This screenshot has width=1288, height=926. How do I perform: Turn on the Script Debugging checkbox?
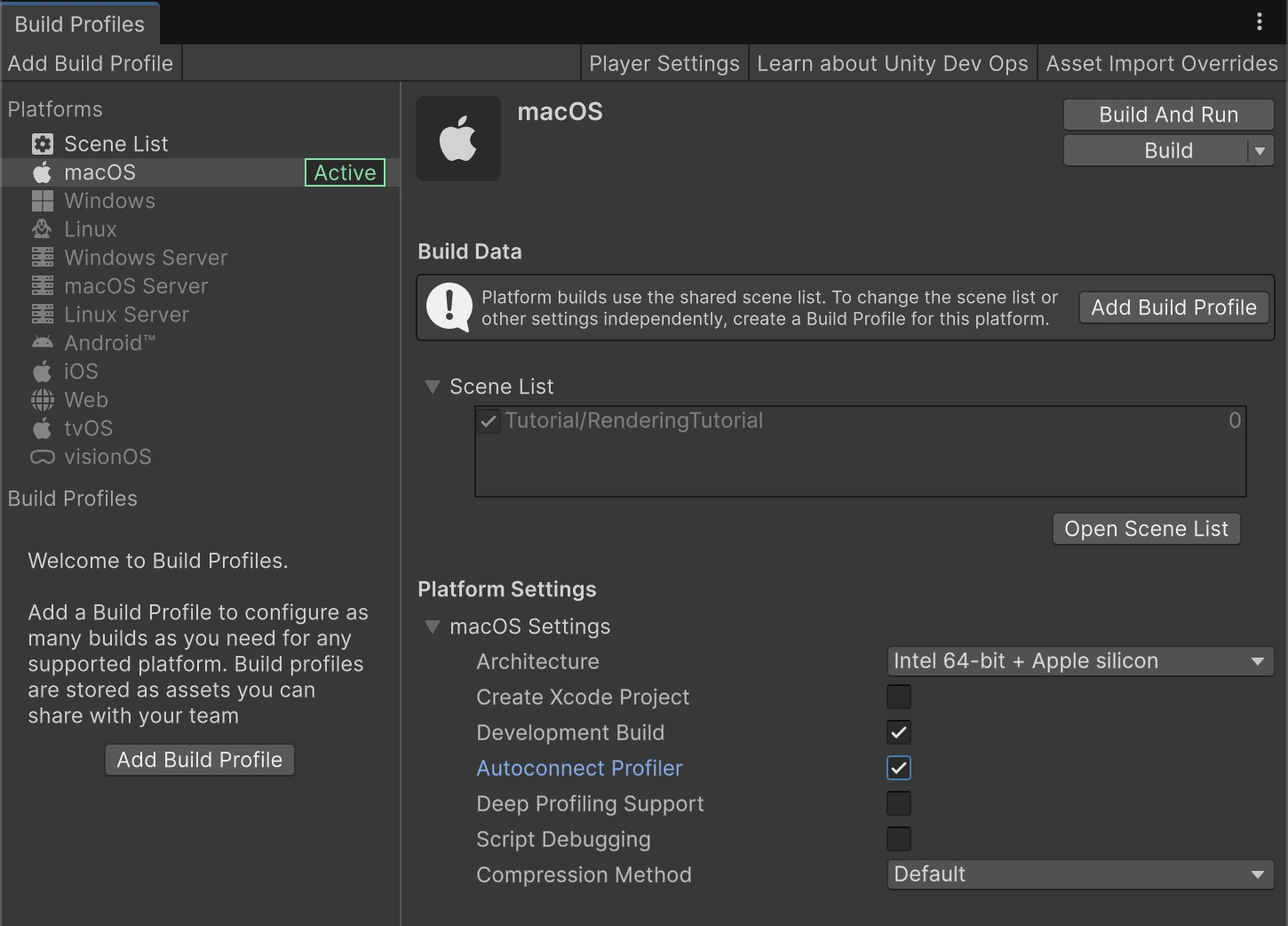click(x=899, y=839)
